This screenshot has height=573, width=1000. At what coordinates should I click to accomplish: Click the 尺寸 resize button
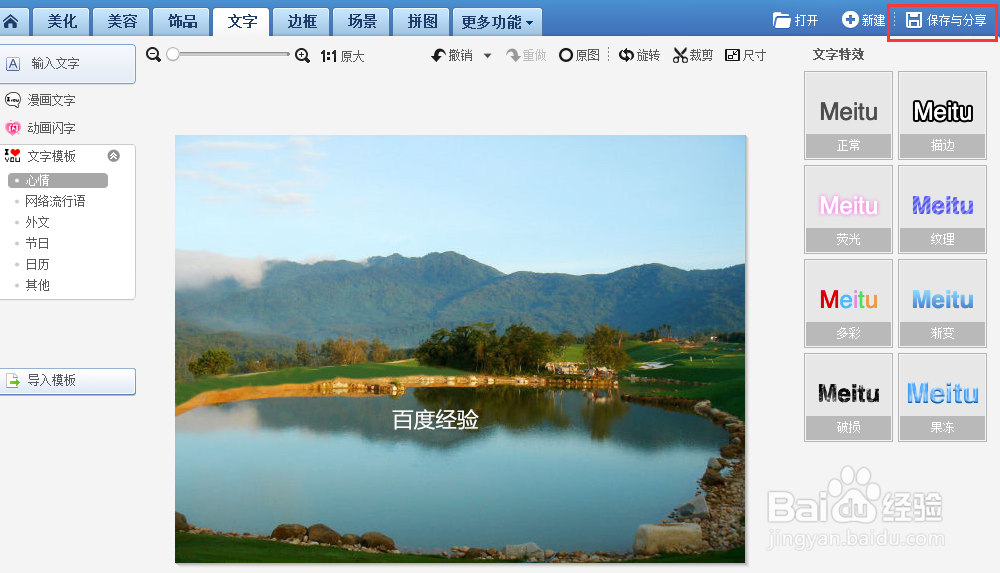coord(746,56)
